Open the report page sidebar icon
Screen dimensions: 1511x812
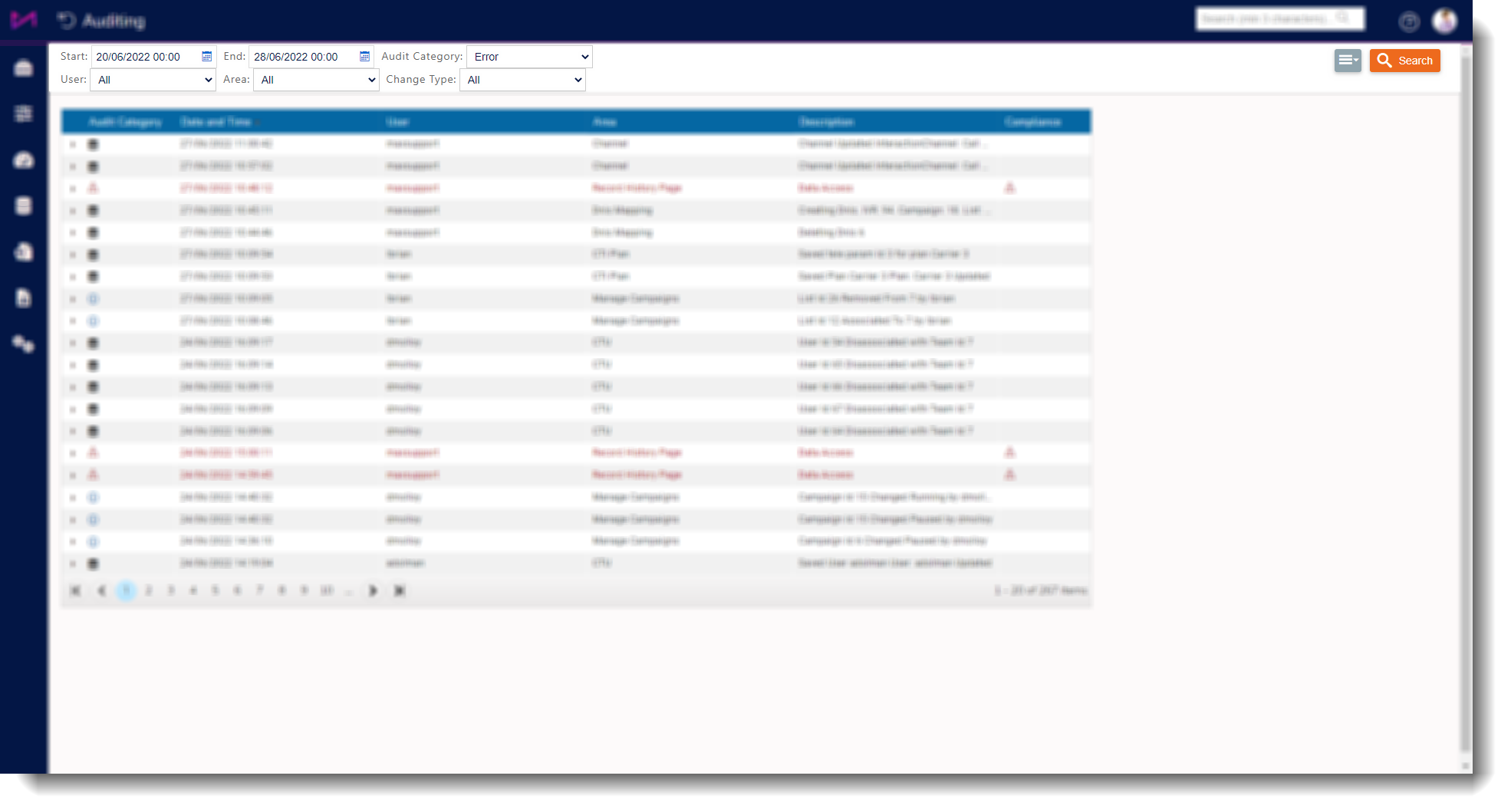24,298
